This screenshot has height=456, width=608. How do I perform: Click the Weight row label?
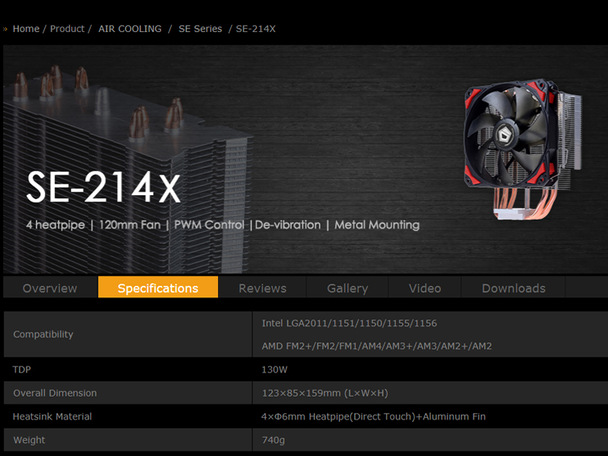(29, 440)
